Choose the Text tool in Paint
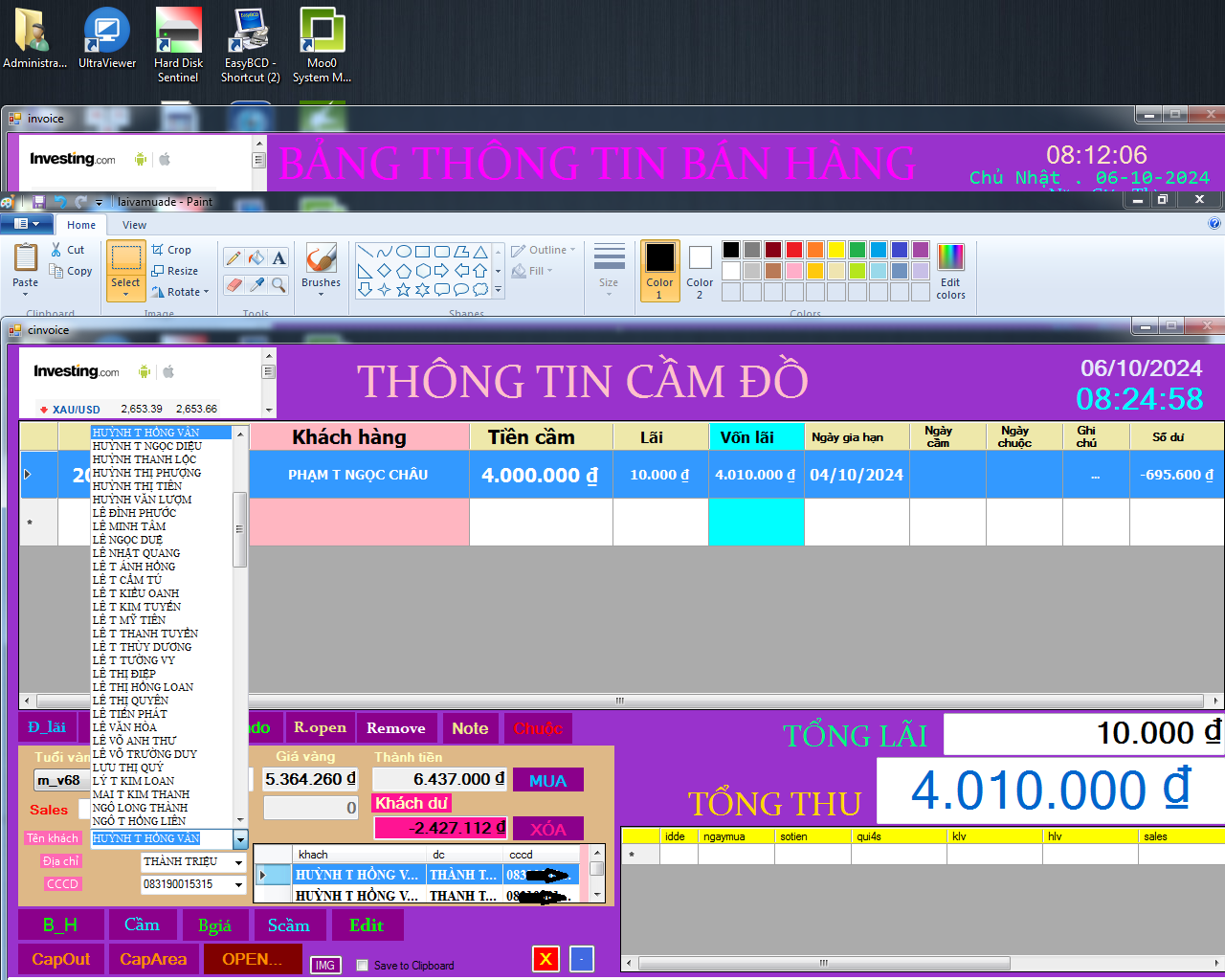Screen dimensions: 1225x980 [x=278, y=258]
